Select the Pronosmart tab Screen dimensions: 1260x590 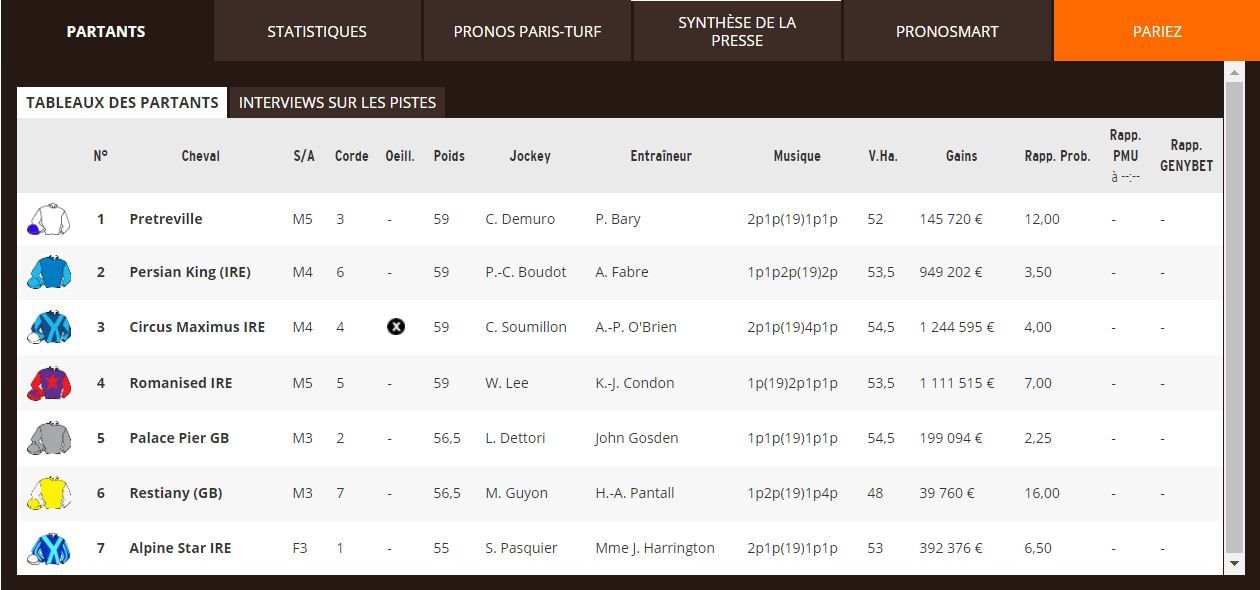[947, 31]
